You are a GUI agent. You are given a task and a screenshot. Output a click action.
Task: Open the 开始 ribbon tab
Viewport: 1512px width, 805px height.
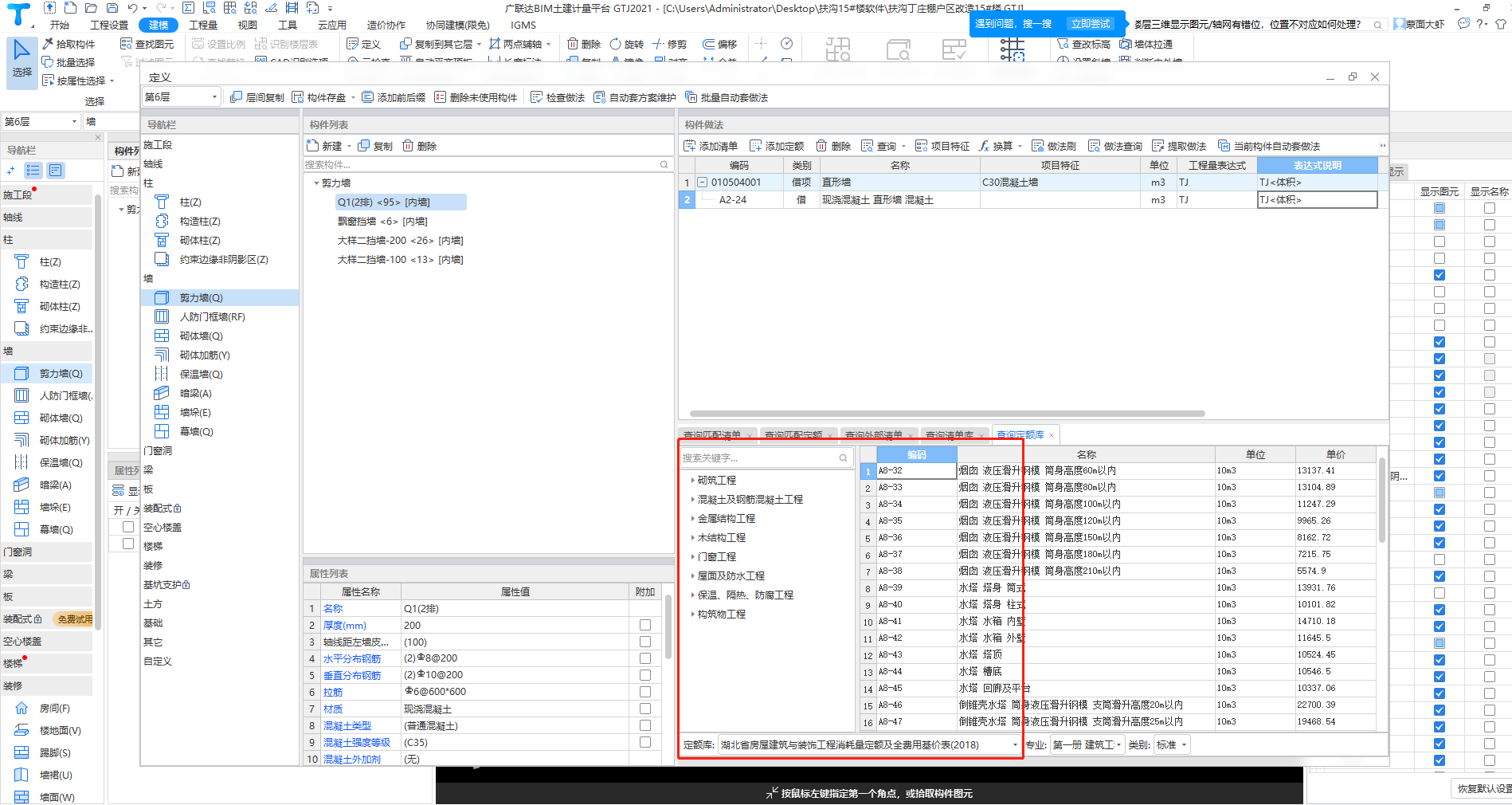coord(60,25)
